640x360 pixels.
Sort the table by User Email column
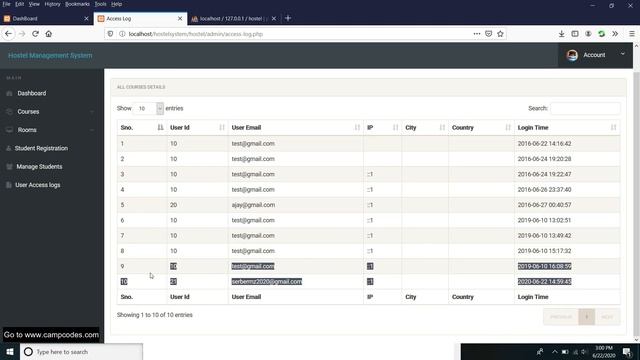296,128
